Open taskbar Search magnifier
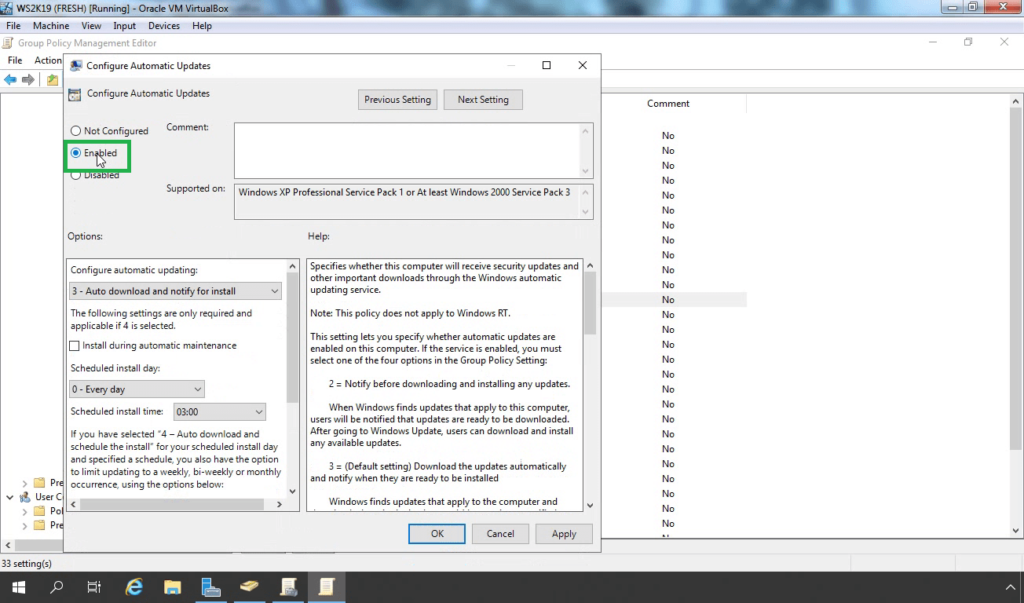The width and height of the screenshot is (1024, 603). tap(57, 587)
